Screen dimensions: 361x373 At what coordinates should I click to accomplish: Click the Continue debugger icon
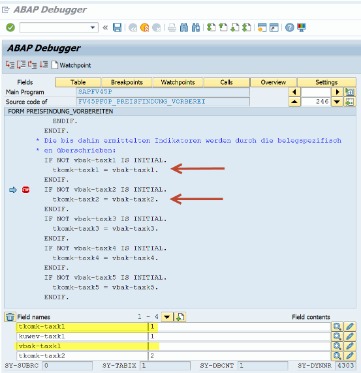44,65
